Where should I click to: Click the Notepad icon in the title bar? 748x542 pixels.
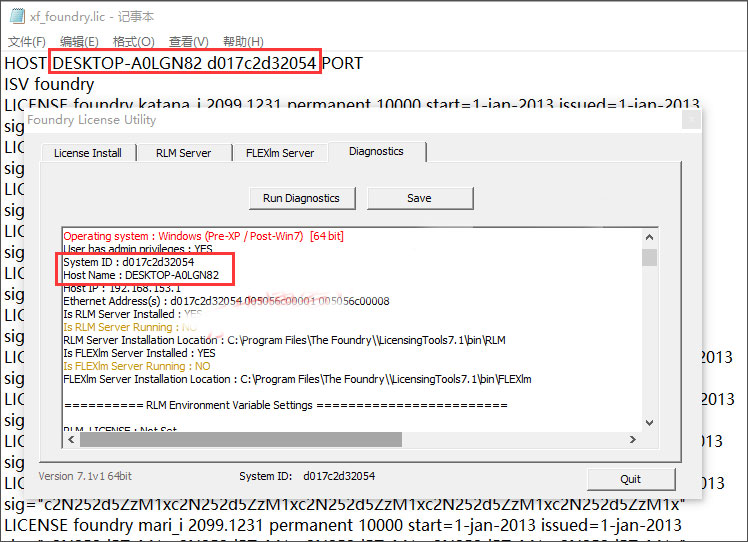(x=17, y=16)
